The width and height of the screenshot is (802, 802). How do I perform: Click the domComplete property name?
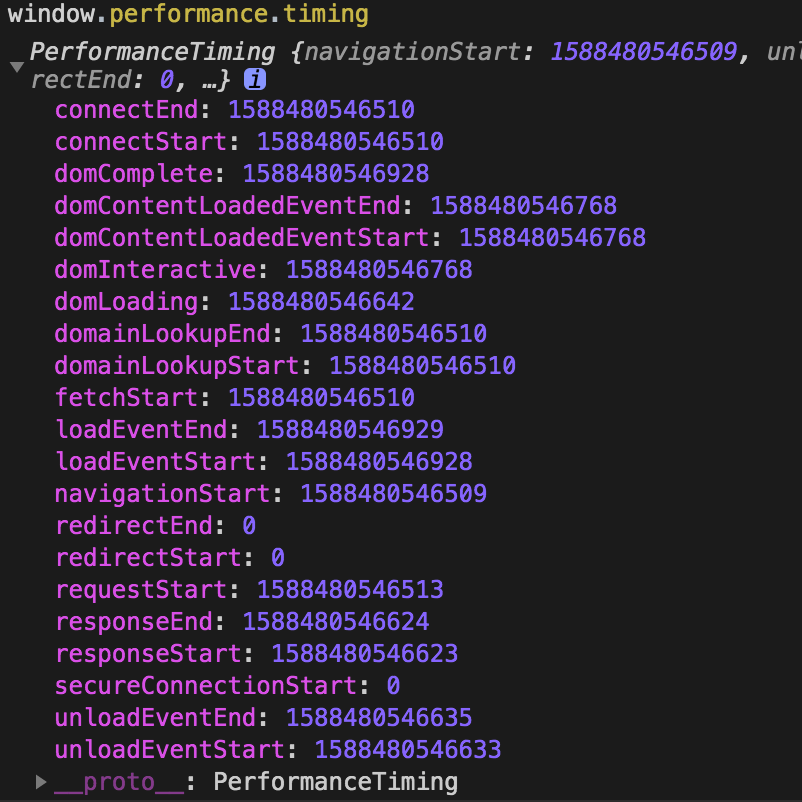[133, 174]
